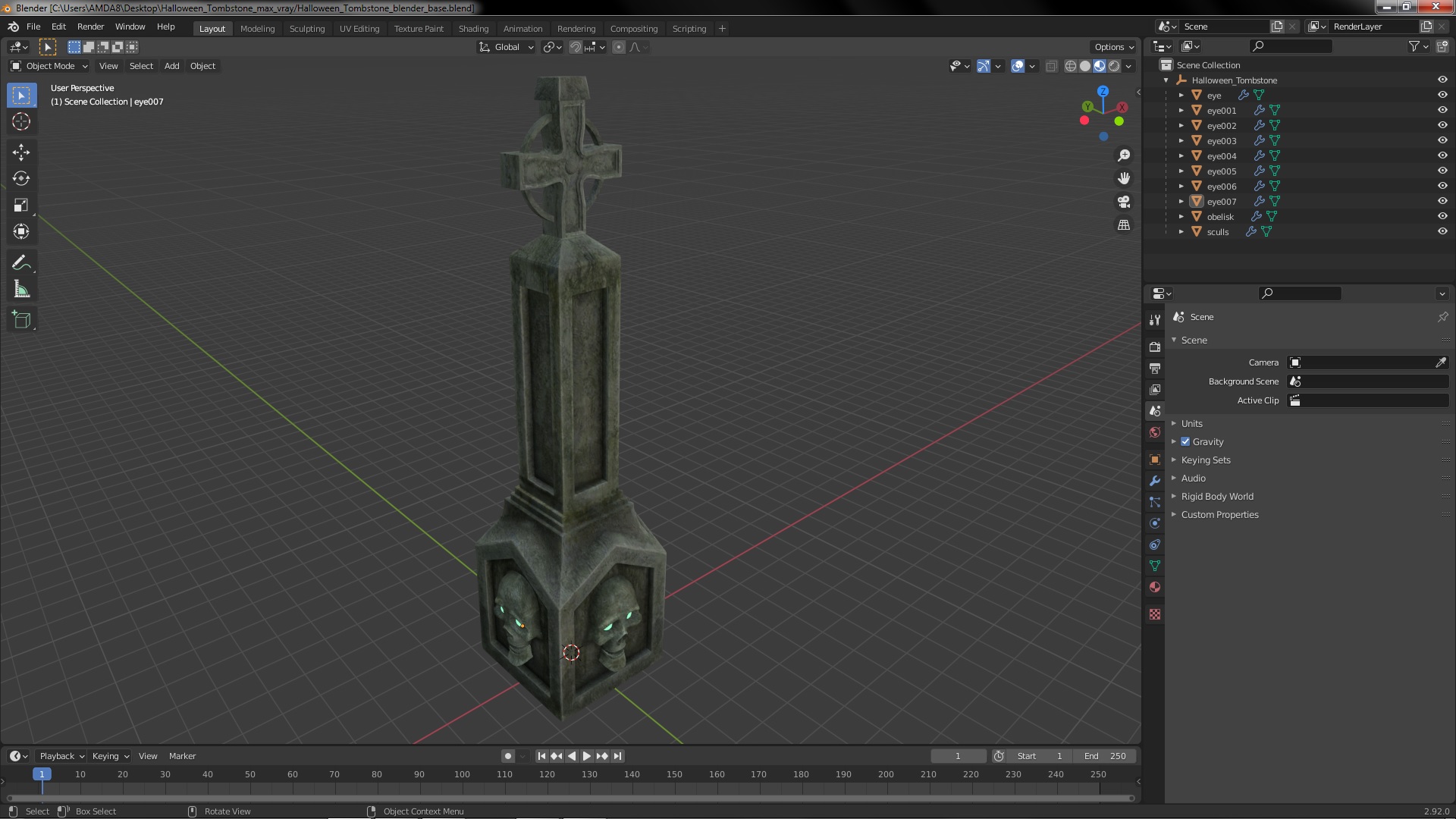1456x819 pixels.
Task: Switch to wireframe viewport shading
Action: 1071,66
